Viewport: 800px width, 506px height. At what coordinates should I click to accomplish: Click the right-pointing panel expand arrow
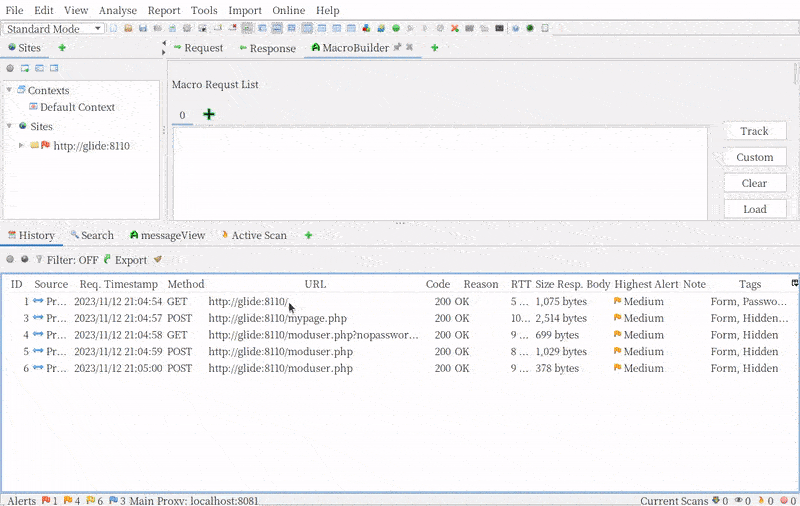pyautogui.click(x=164, y=52)
